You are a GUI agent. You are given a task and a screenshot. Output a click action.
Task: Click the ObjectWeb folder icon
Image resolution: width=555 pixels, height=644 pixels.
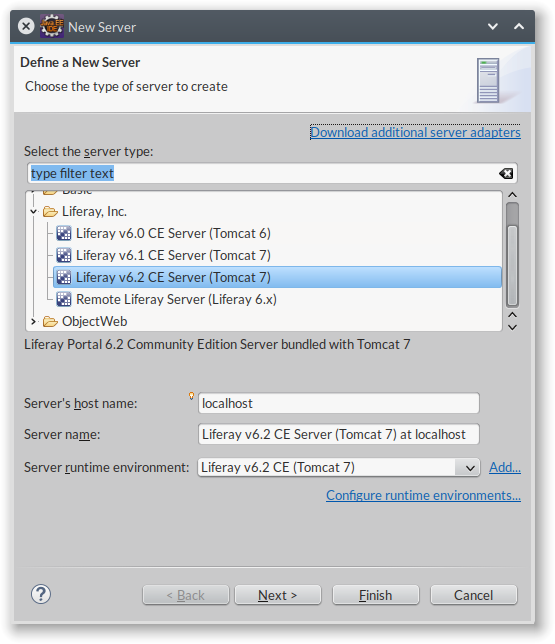pos(50,322)
